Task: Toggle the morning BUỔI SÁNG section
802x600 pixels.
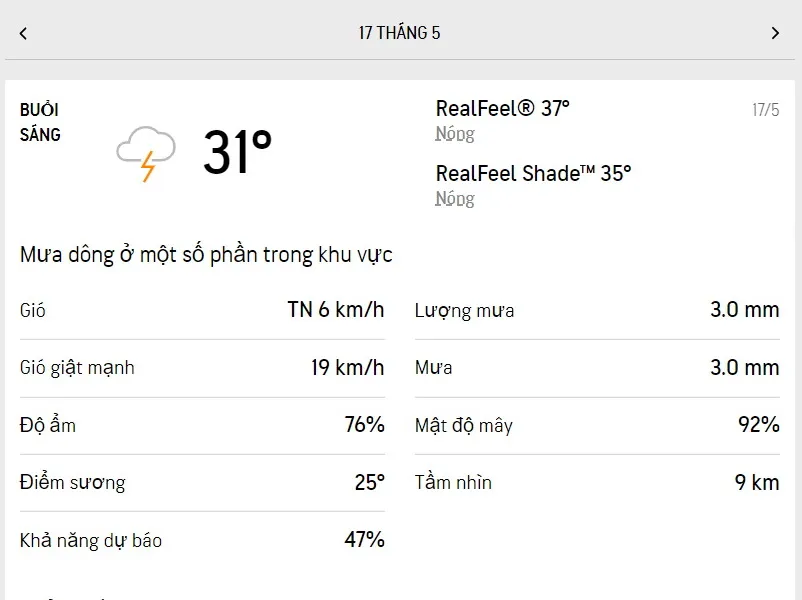Action: point(40,122)
